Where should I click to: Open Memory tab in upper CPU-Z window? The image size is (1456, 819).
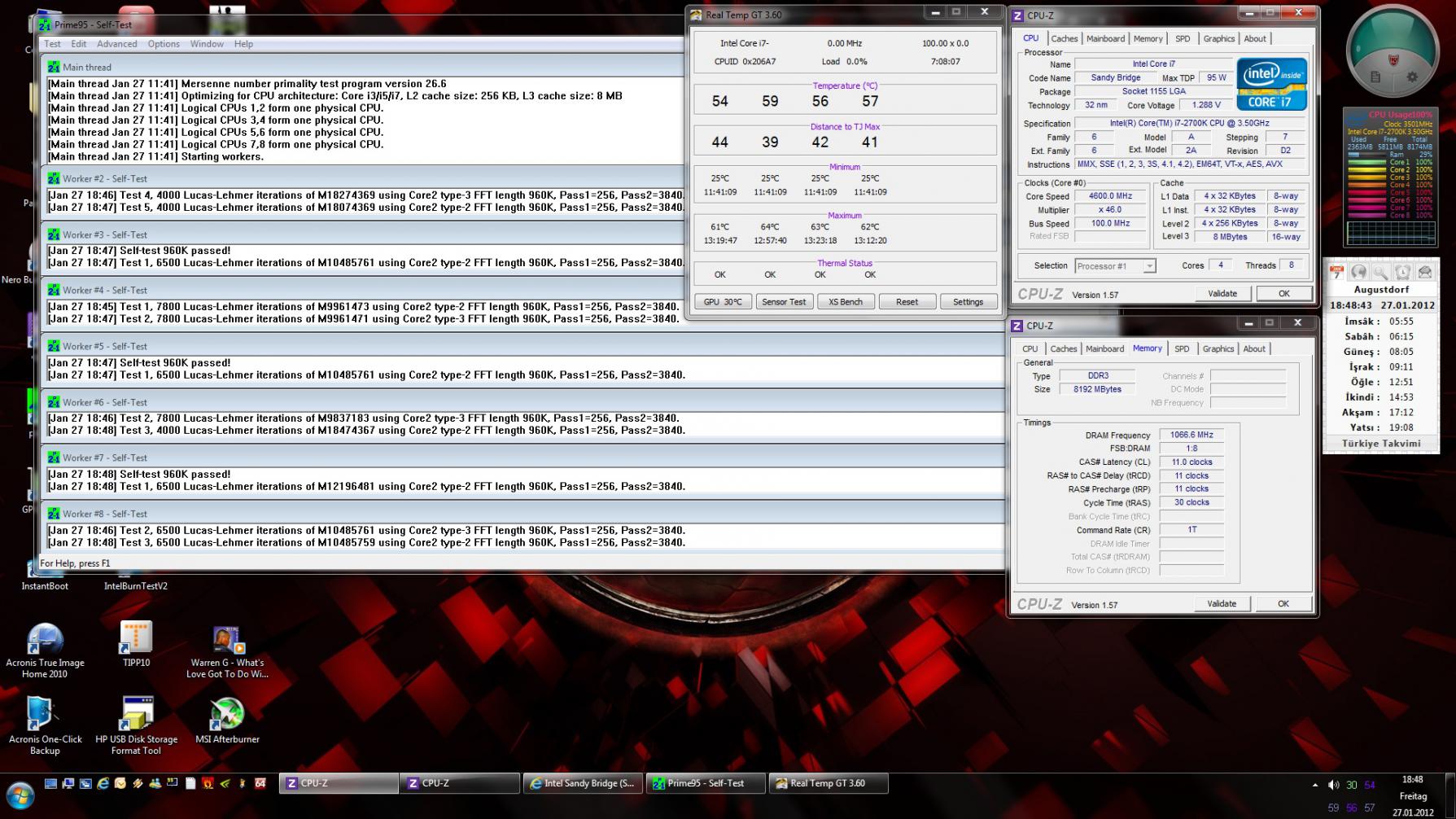coord(1148,38)
